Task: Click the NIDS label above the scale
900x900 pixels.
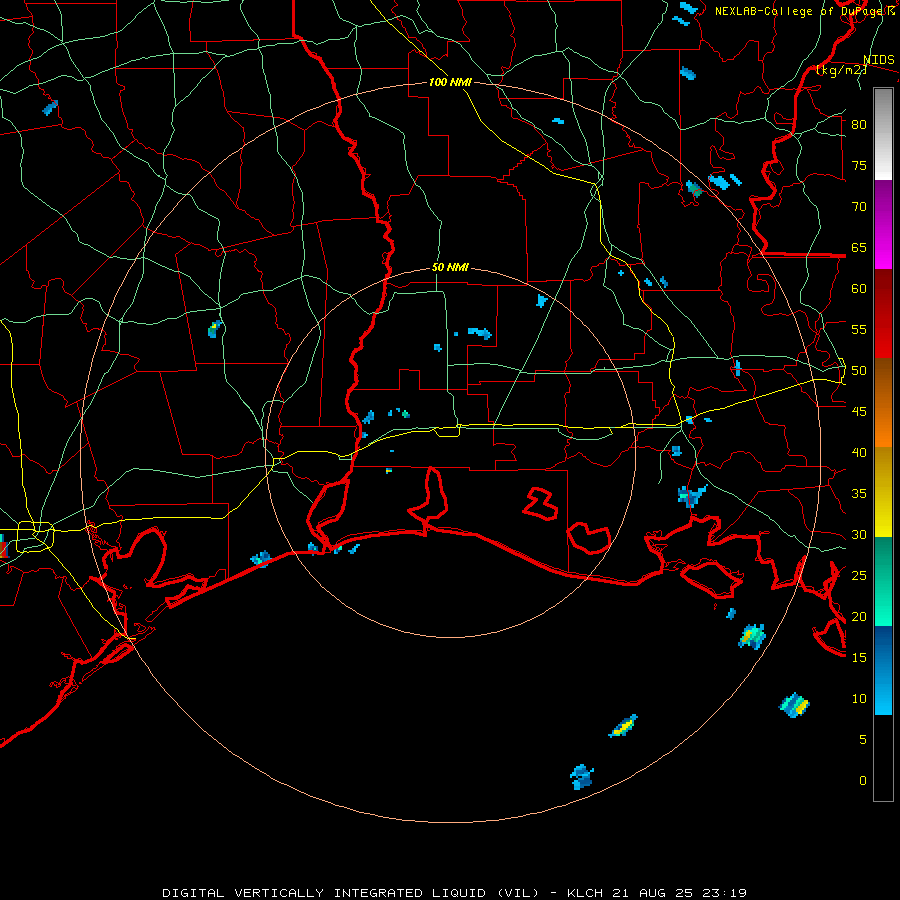Action: pos(878,60)
